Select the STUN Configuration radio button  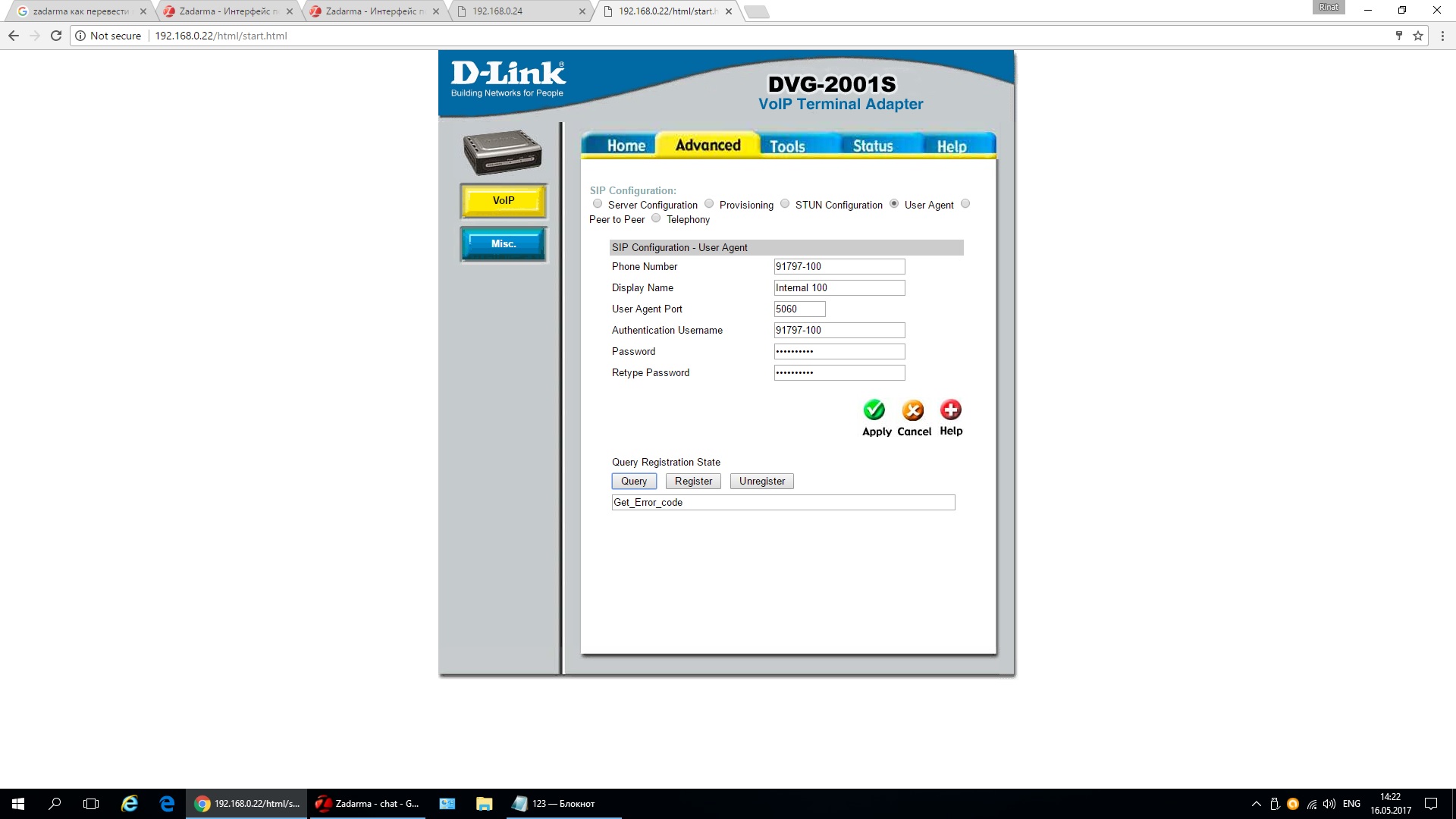[x=785, y=204]
